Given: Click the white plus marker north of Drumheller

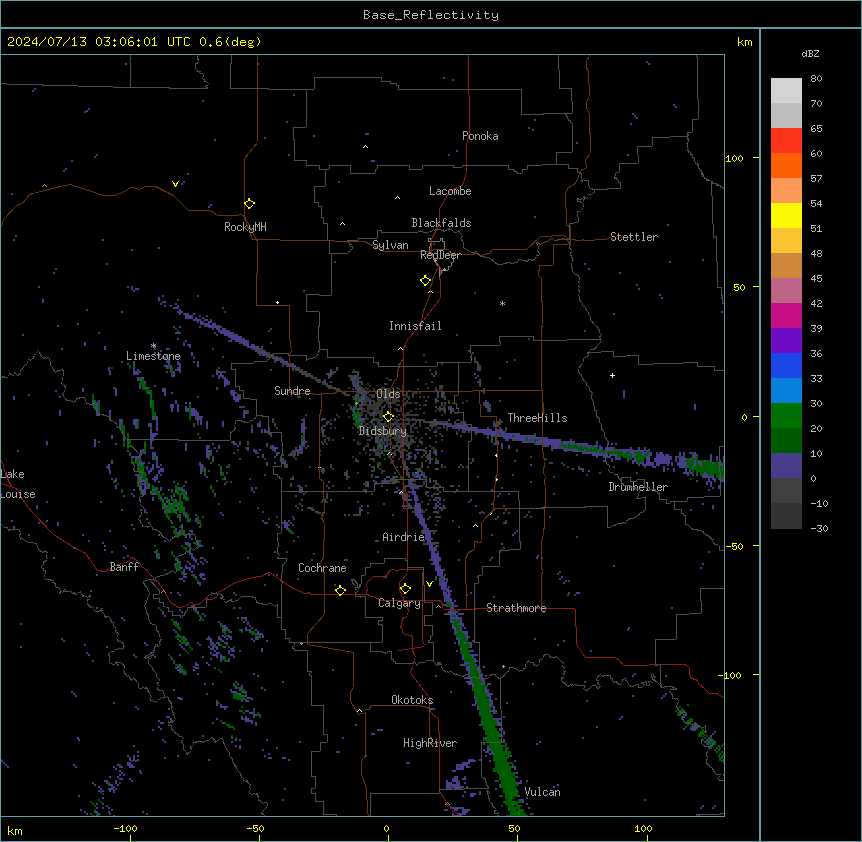Looking at the screenshot, I should [612, 375].
